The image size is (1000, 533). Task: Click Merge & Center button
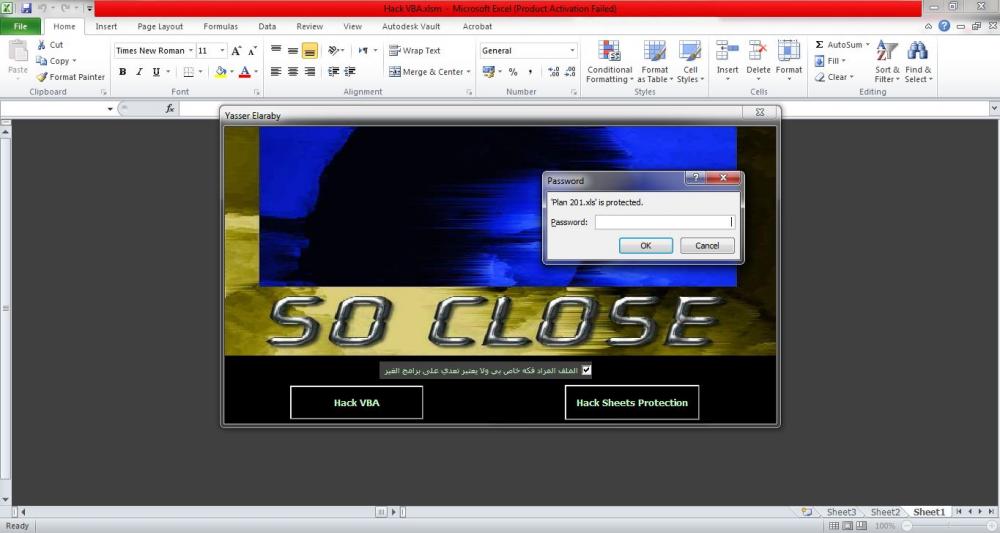(x=426, y=71)
